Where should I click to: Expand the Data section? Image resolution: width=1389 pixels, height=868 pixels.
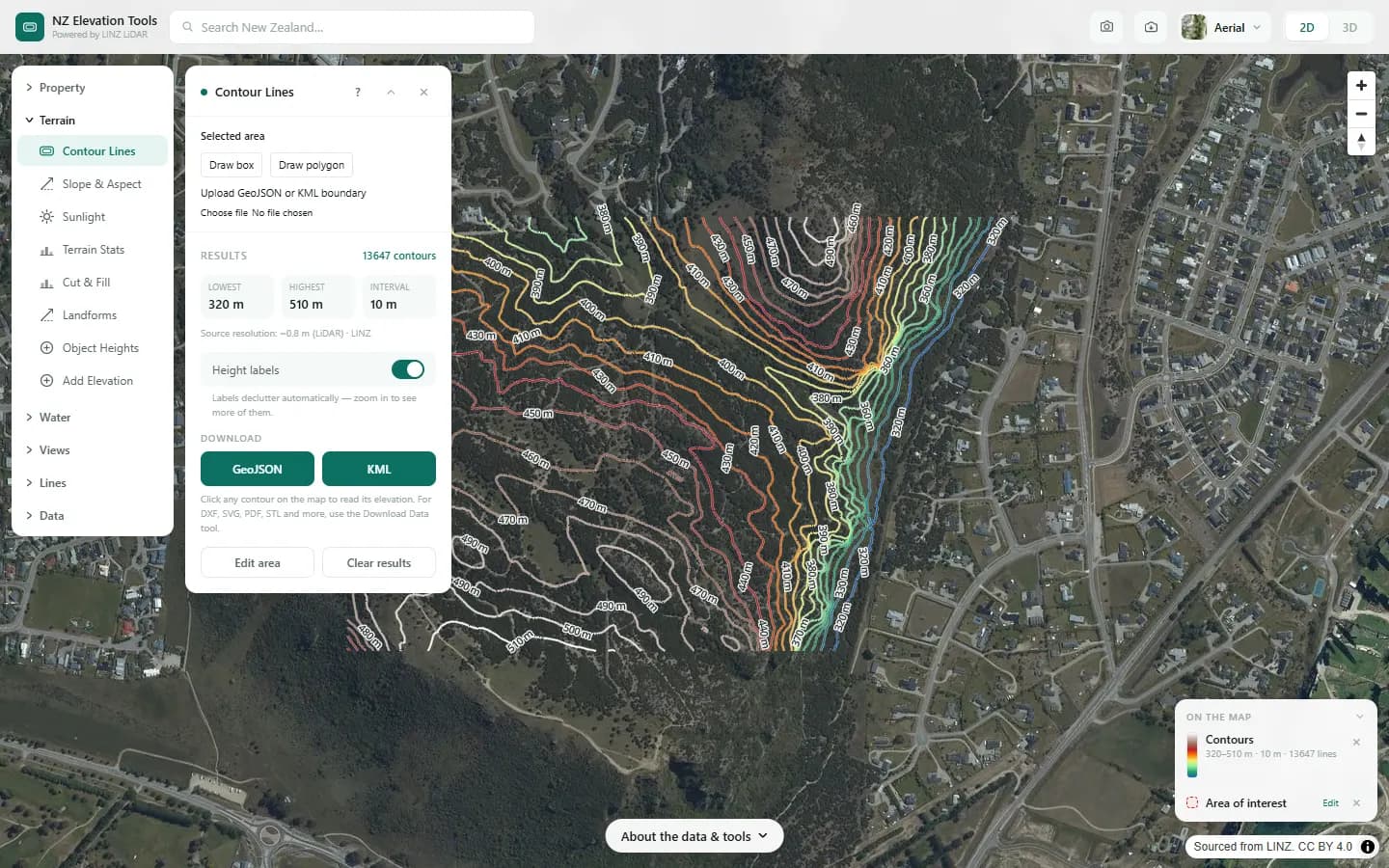pyautogui.click(x=93, y=516)
